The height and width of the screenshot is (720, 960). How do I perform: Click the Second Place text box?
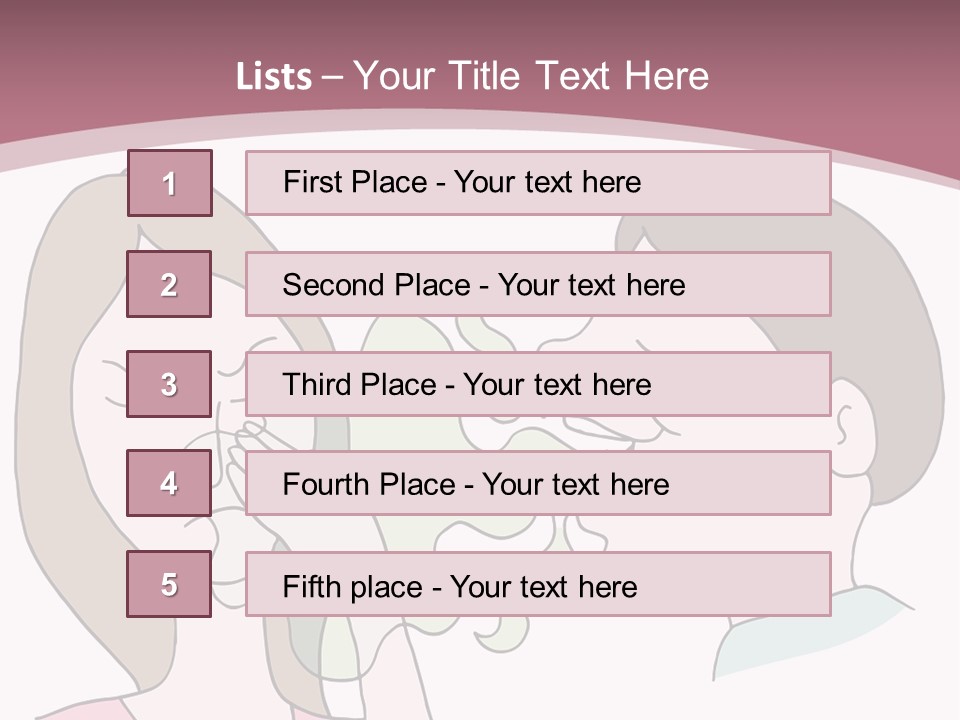(538, 284)
